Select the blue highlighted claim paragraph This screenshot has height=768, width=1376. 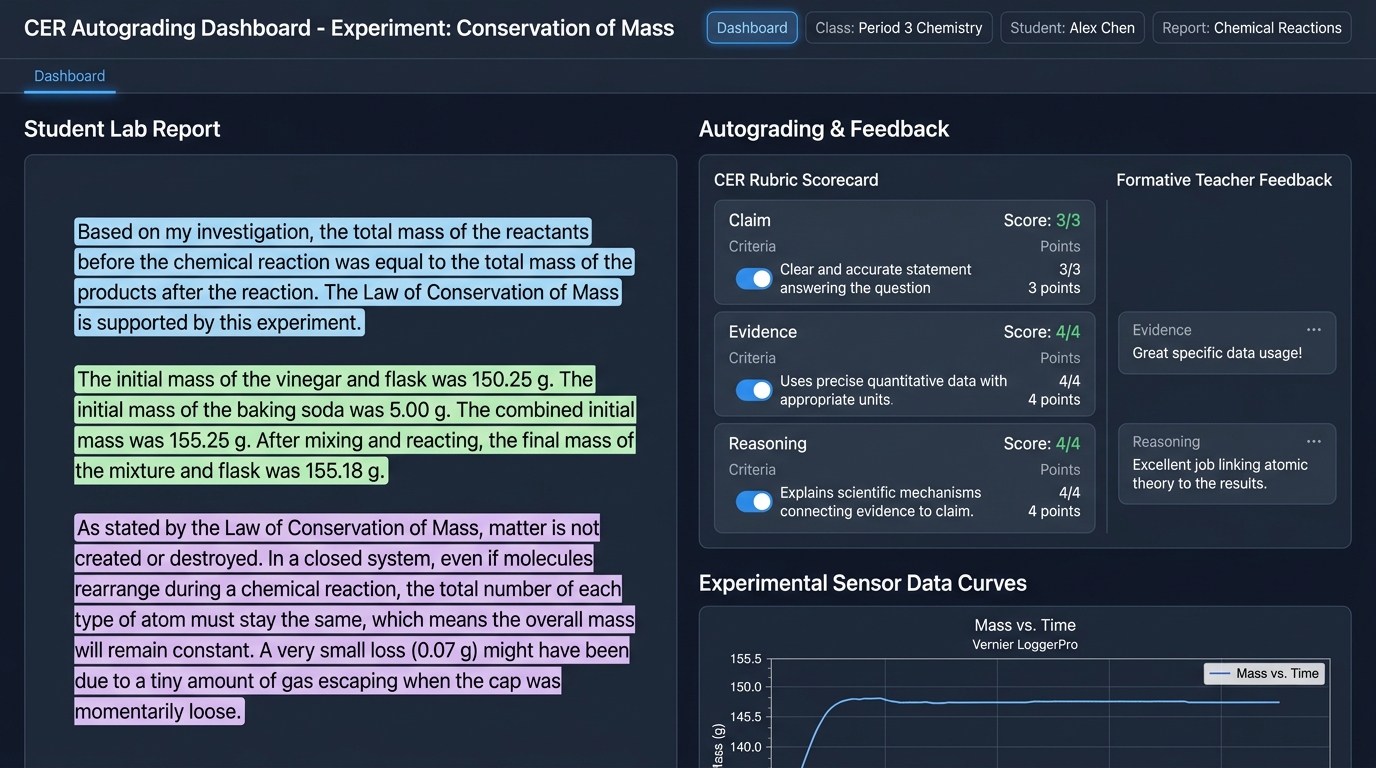pyautogui.click(x=355, y=277)
